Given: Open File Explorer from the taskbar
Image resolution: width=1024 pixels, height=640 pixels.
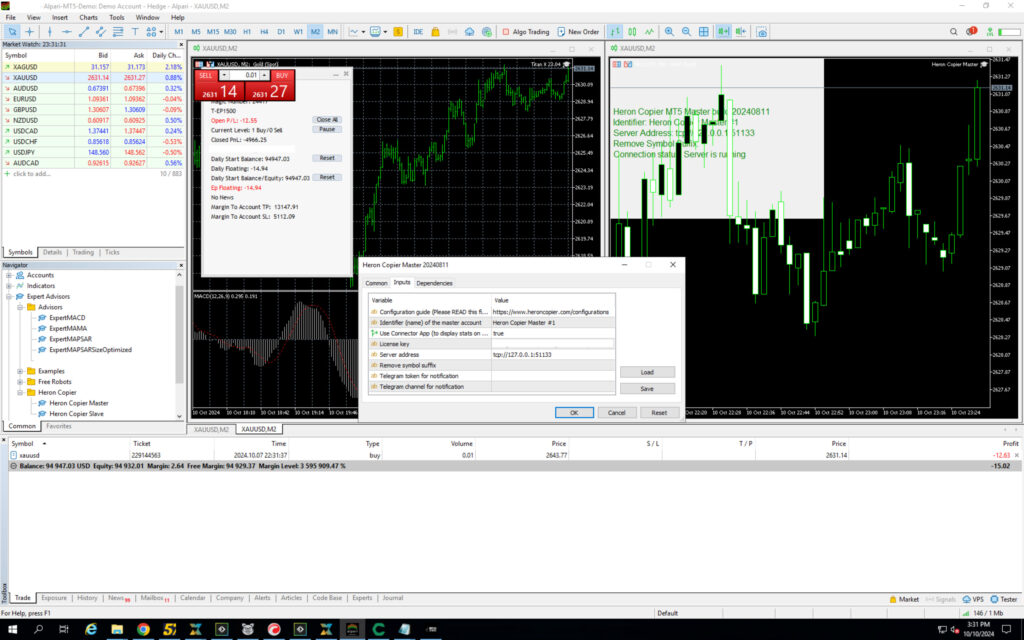Looking at the screenshot, I should [117, 629].
